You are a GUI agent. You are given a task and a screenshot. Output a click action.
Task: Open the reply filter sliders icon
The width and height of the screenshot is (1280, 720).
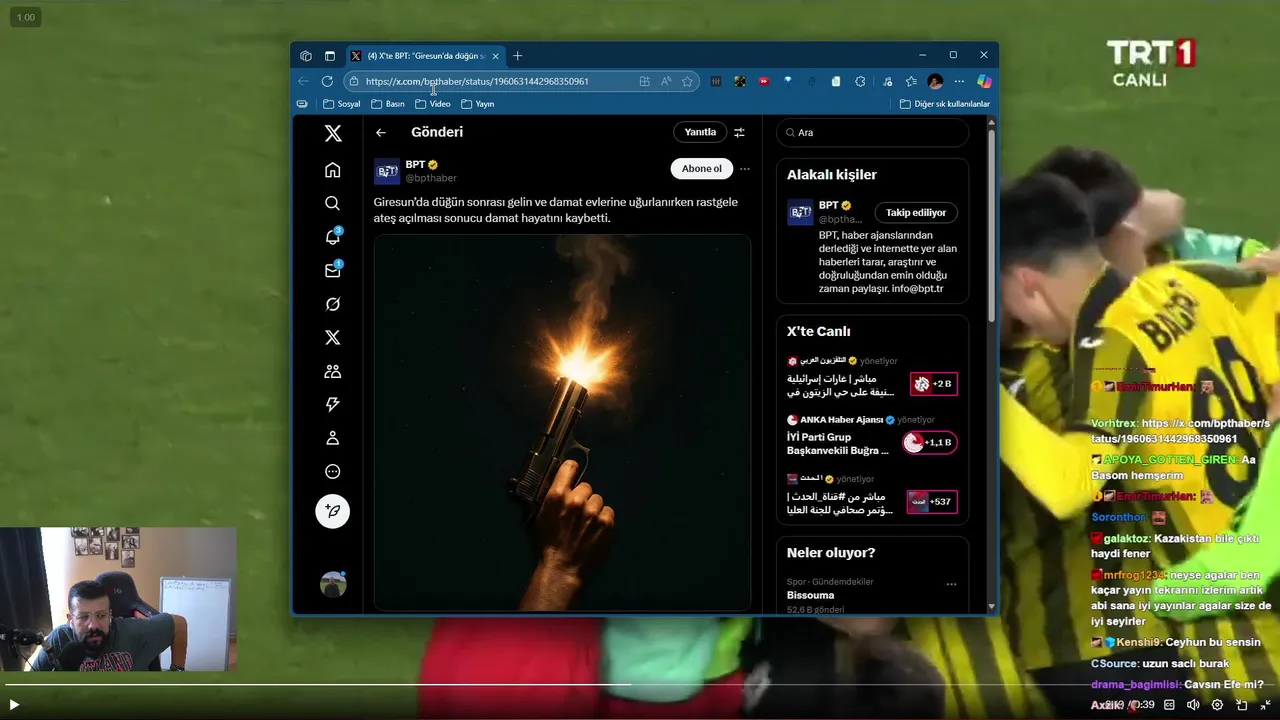(739, 132)
